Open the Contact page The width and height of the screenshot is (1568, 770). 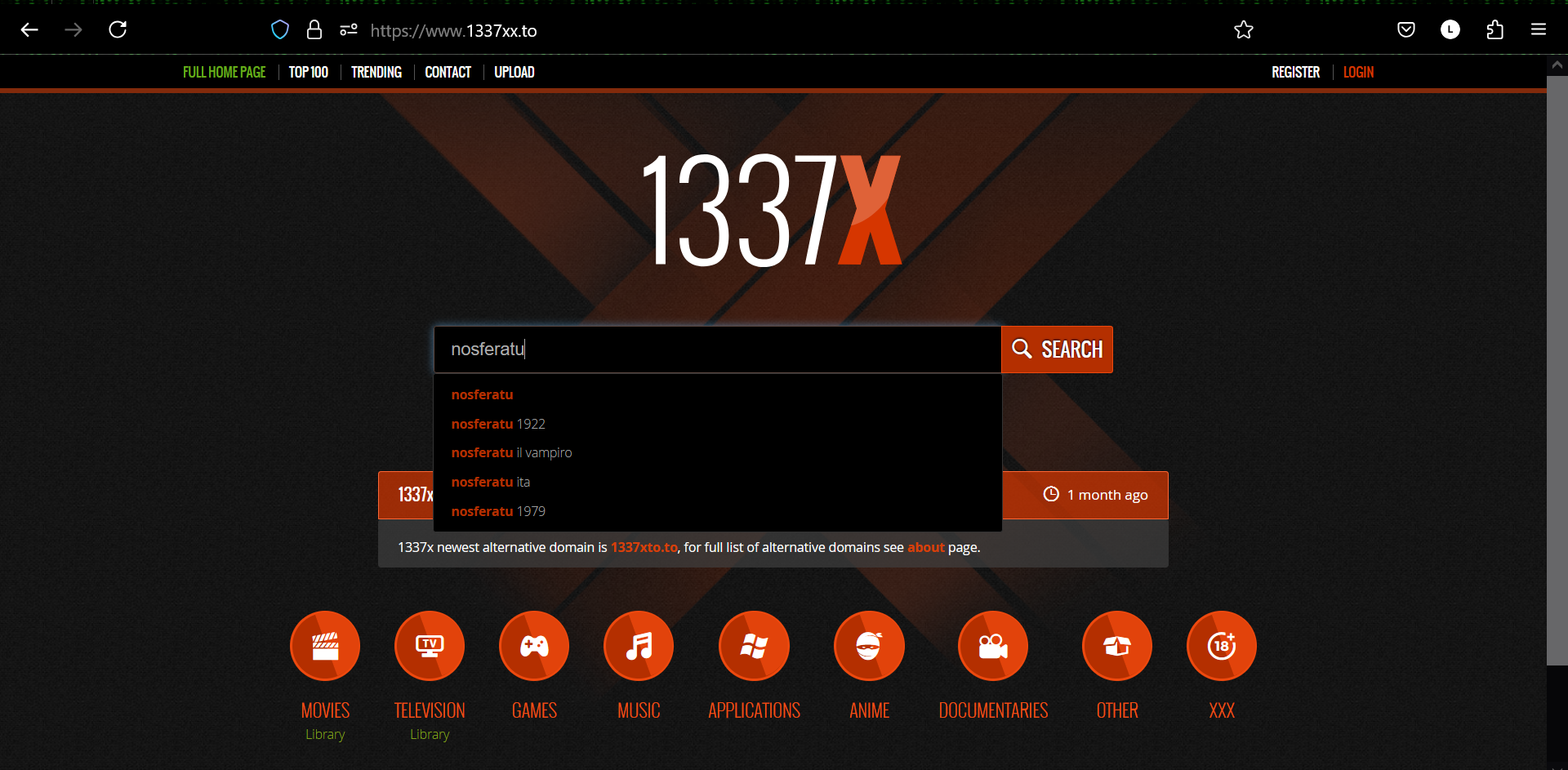tap(448, 73)
